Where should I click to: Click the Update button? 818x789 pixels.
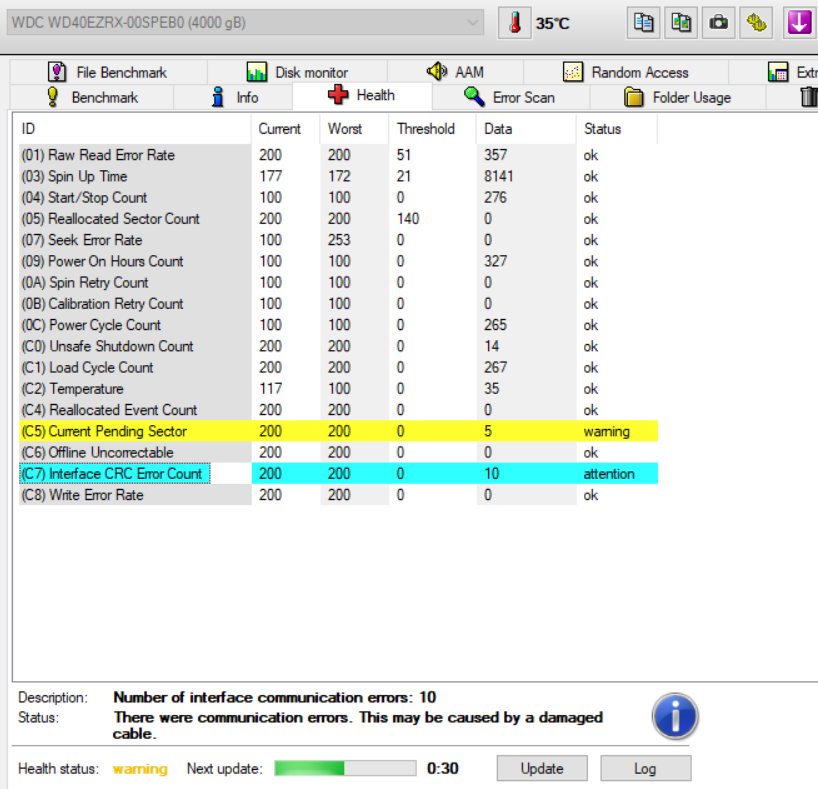(x=542, y=769)
